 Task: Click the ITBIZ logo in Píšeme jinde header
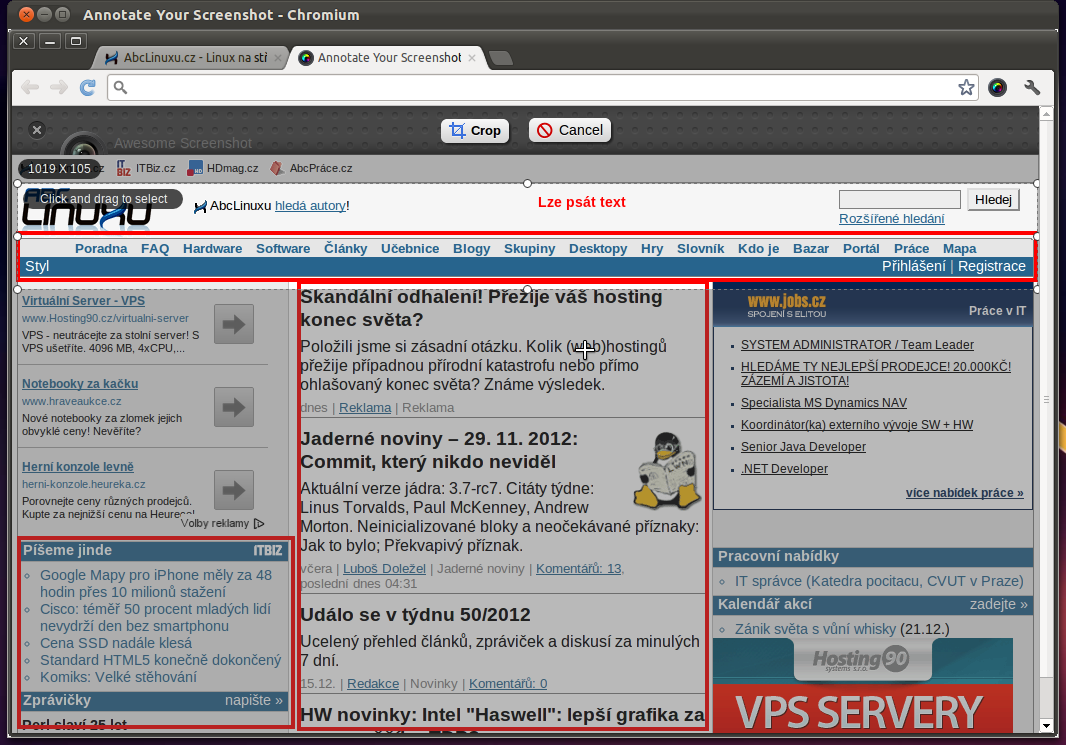click(x=268, y=551)
